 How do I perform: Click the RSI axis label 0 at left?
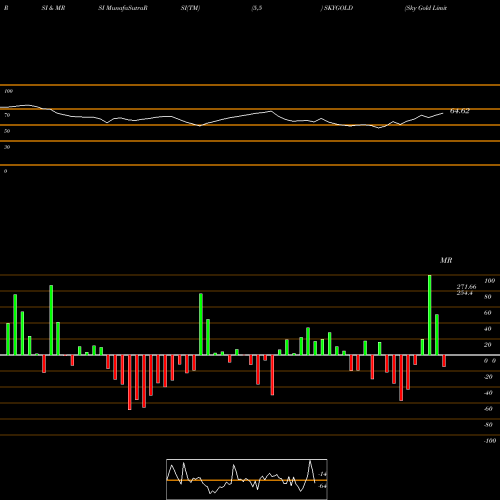click(5, 171)
